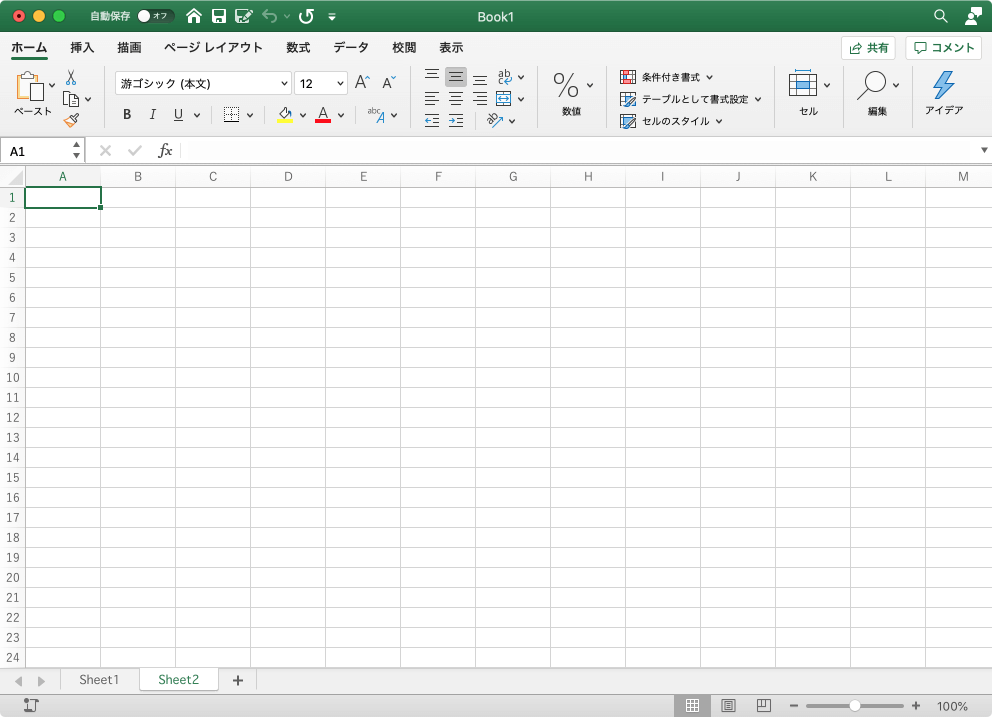Click the Comments button
The image size is (992, 717).
943,48
